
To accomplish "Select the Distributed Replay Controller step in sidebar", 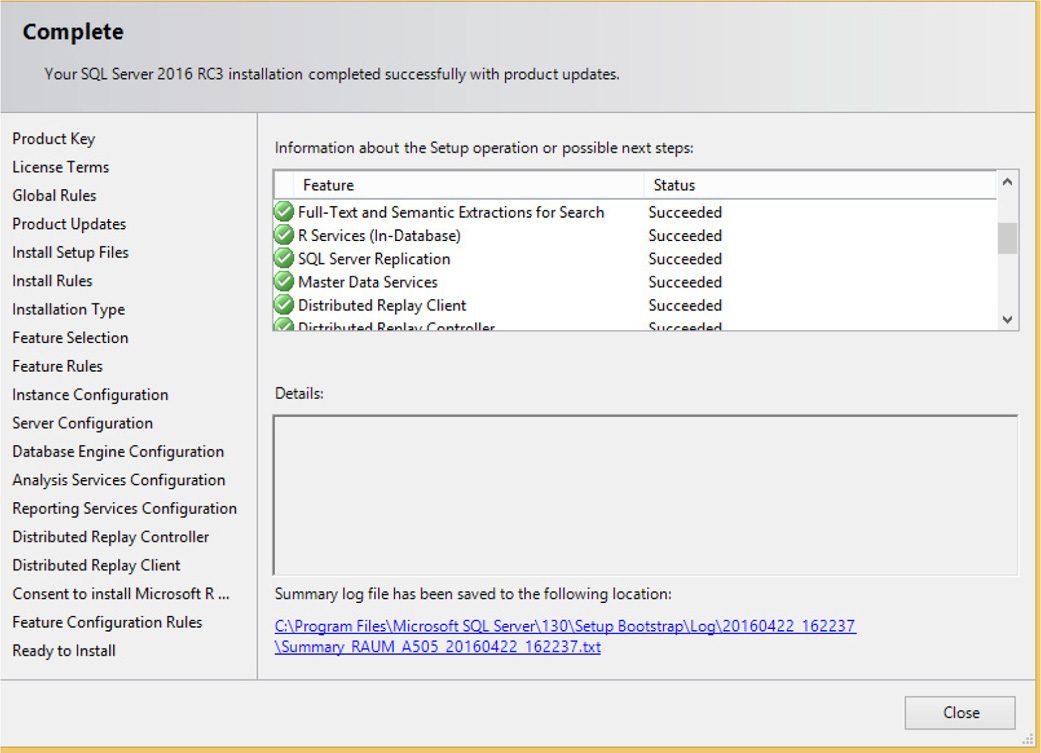I will (111, 537).
